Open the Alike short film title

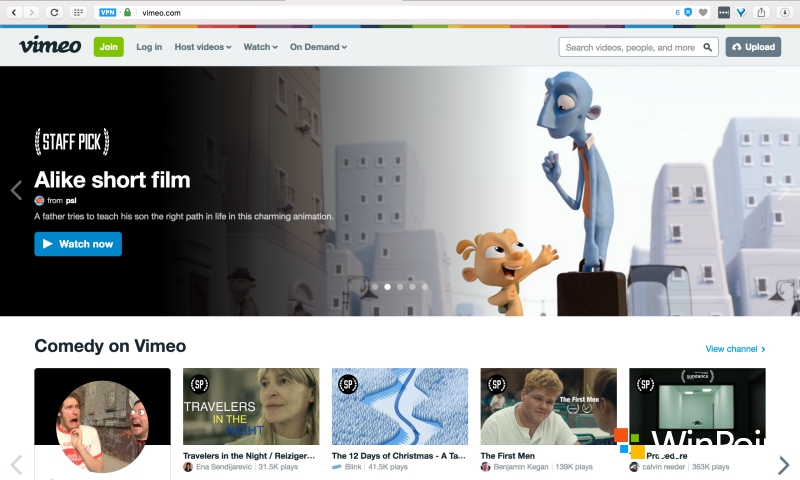[112, 180]
